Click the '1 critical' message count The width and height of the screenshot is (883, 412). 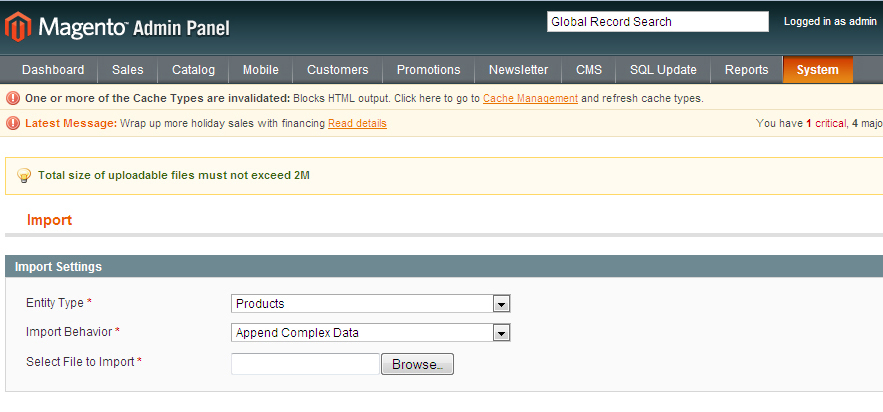826,123
